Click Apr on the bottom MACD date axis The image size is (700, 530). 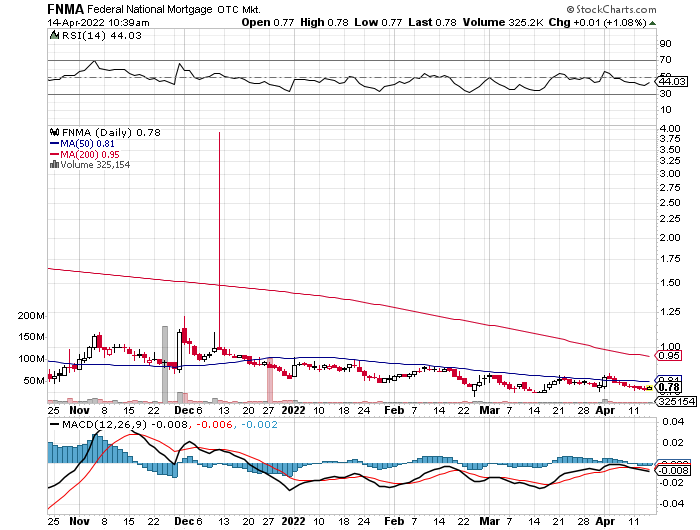click(605, 521)
